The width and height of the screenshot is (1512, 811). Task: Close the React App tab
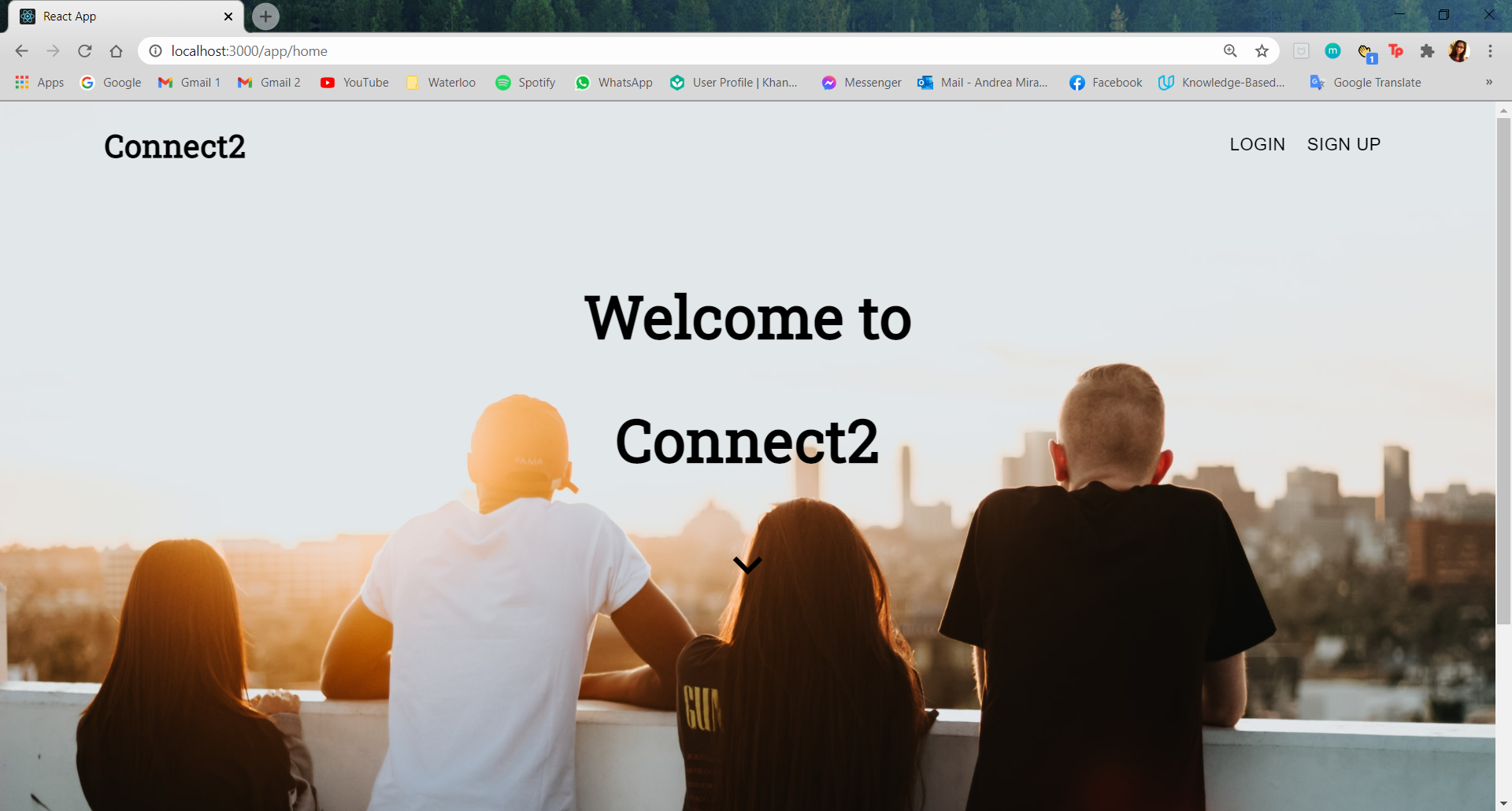pyautogui.click(x=228, y=17)
